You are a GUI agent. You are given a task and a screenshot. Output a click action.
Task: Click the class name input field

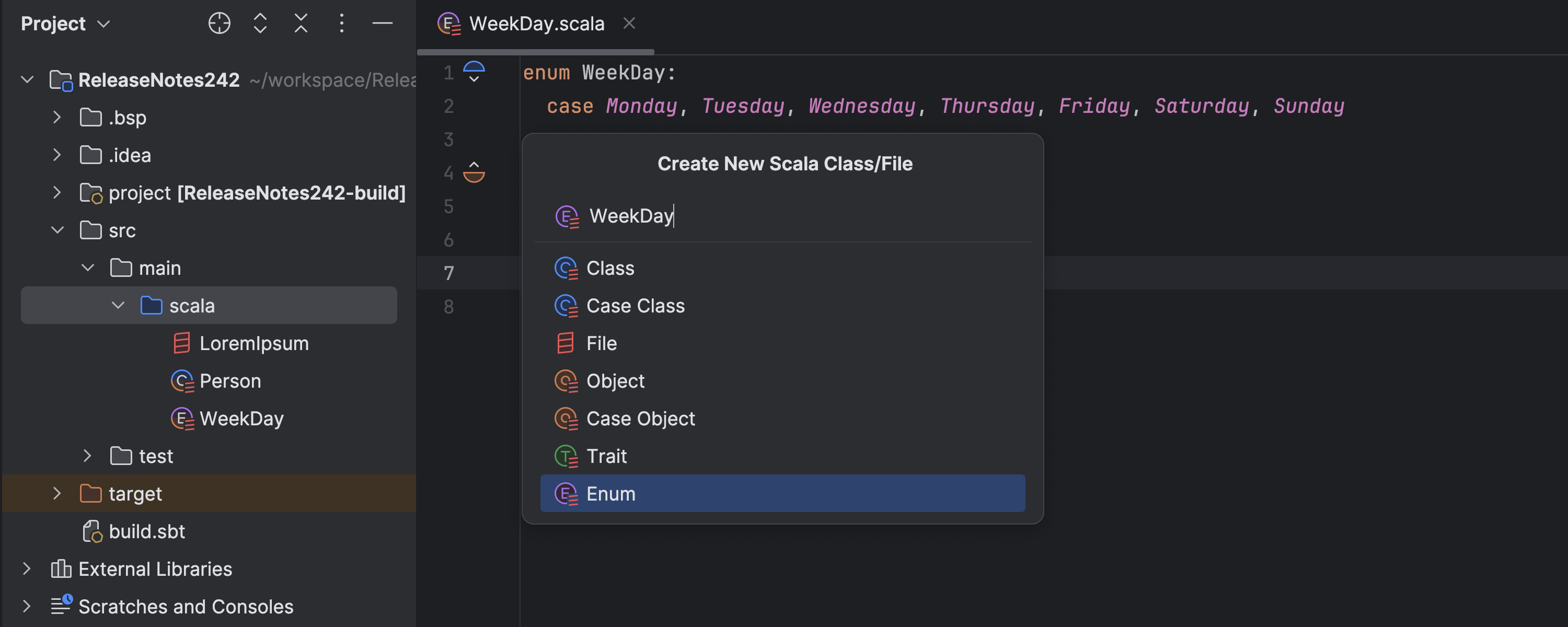791,215
